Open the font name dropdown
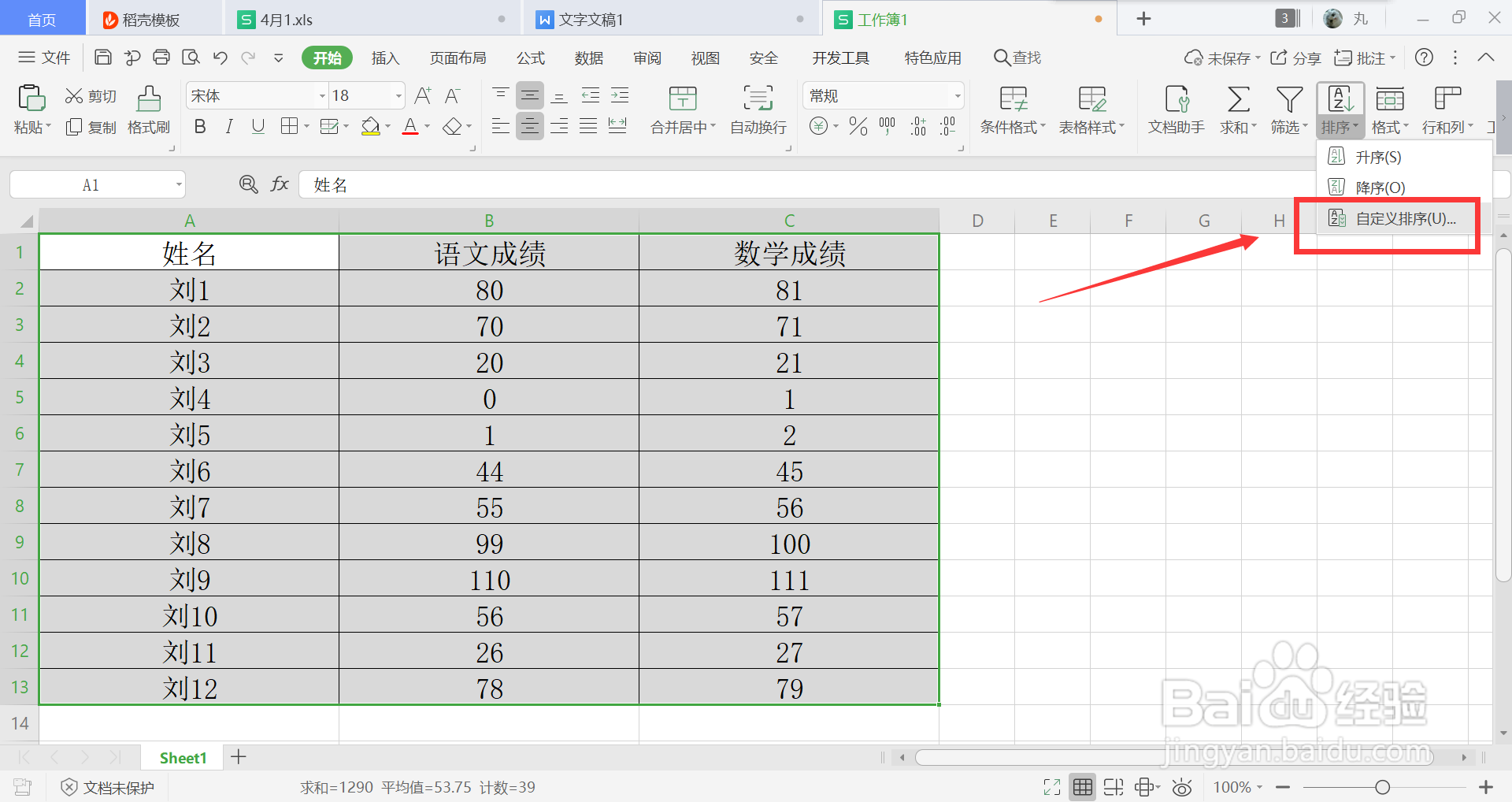Screen dimensions: 1512x802 321,95
